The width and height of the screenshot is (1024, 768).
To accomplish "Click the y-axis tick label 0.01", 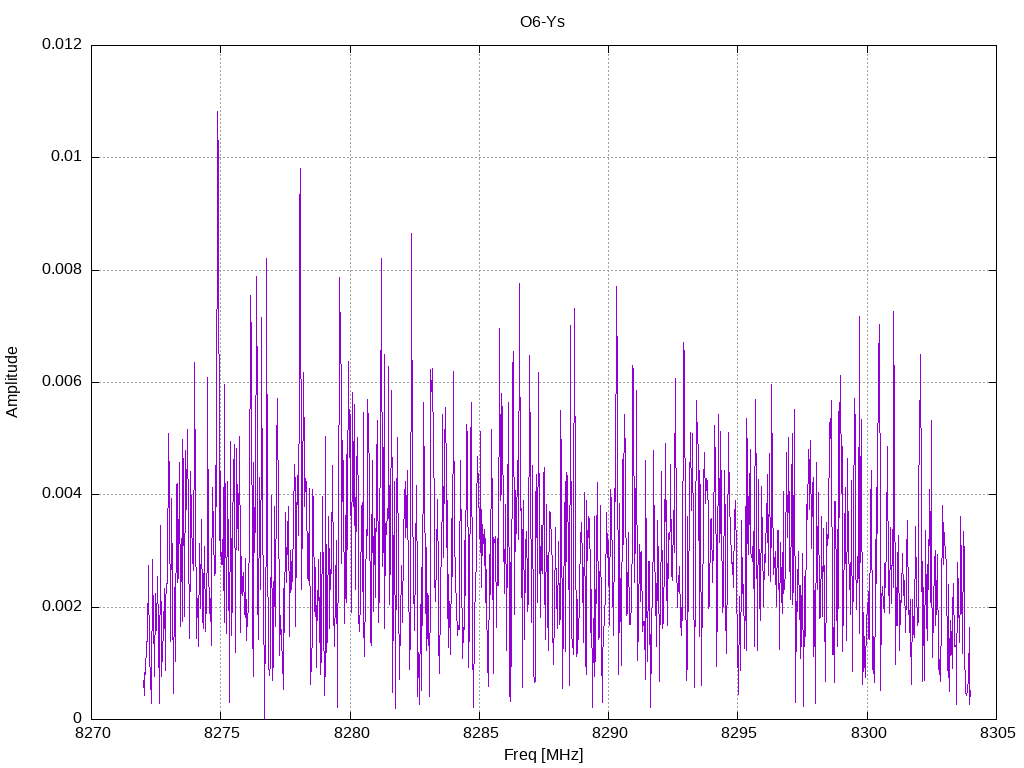I will tap(67, 156).
